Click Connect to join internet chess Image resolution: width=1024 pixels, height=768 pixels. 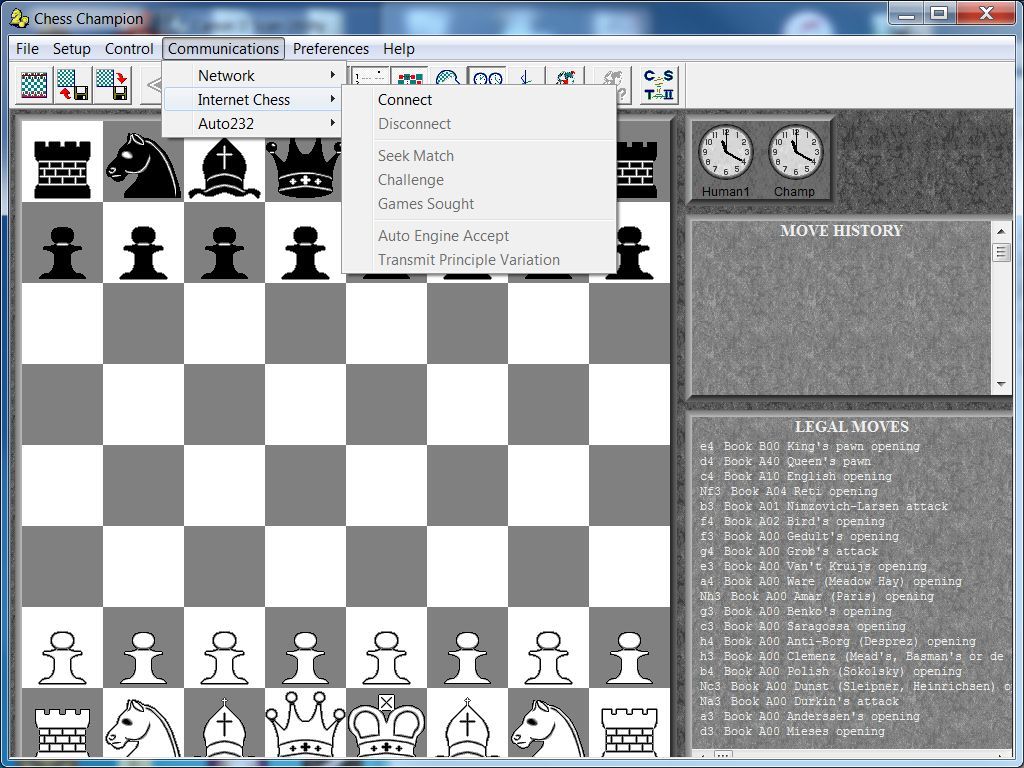coord(404,100)
